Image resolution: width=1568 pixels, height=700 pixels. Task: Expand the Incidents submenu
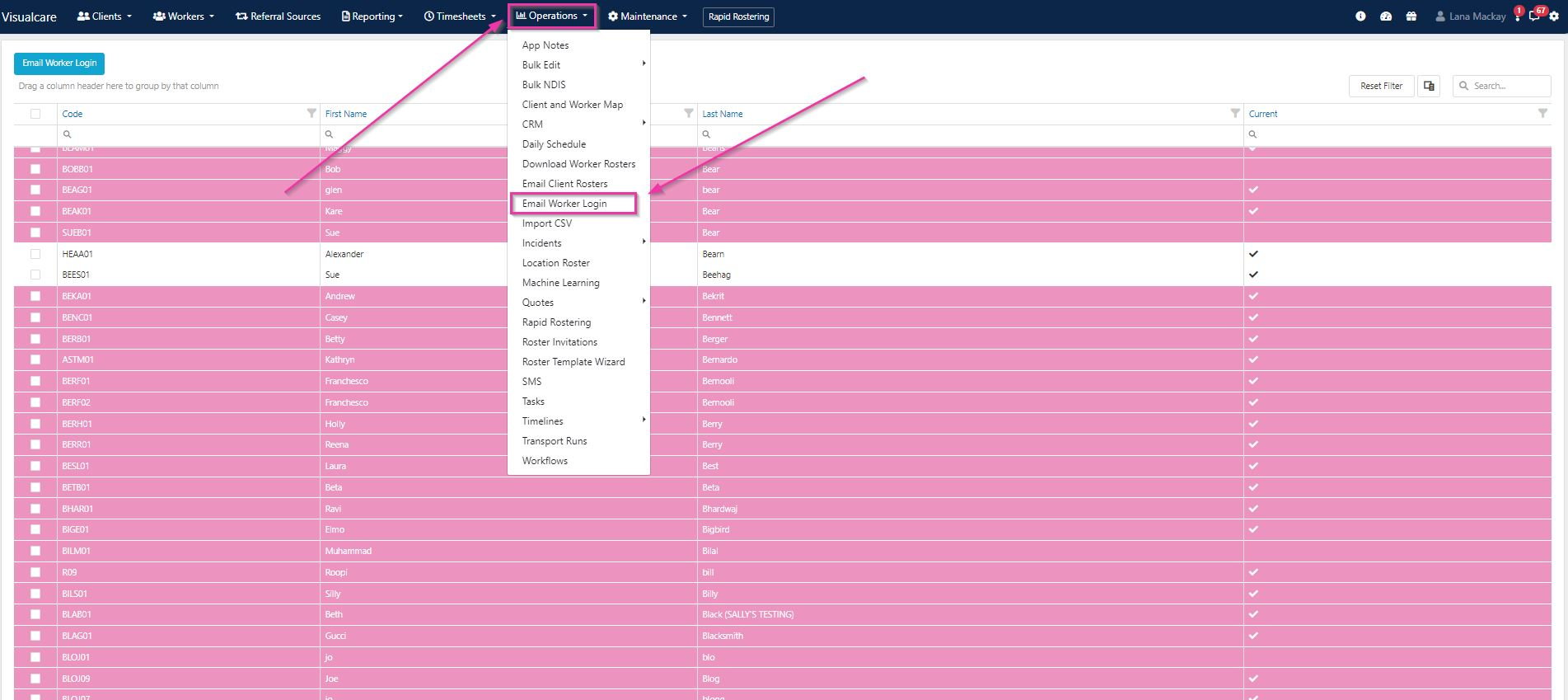click(578, 243)
